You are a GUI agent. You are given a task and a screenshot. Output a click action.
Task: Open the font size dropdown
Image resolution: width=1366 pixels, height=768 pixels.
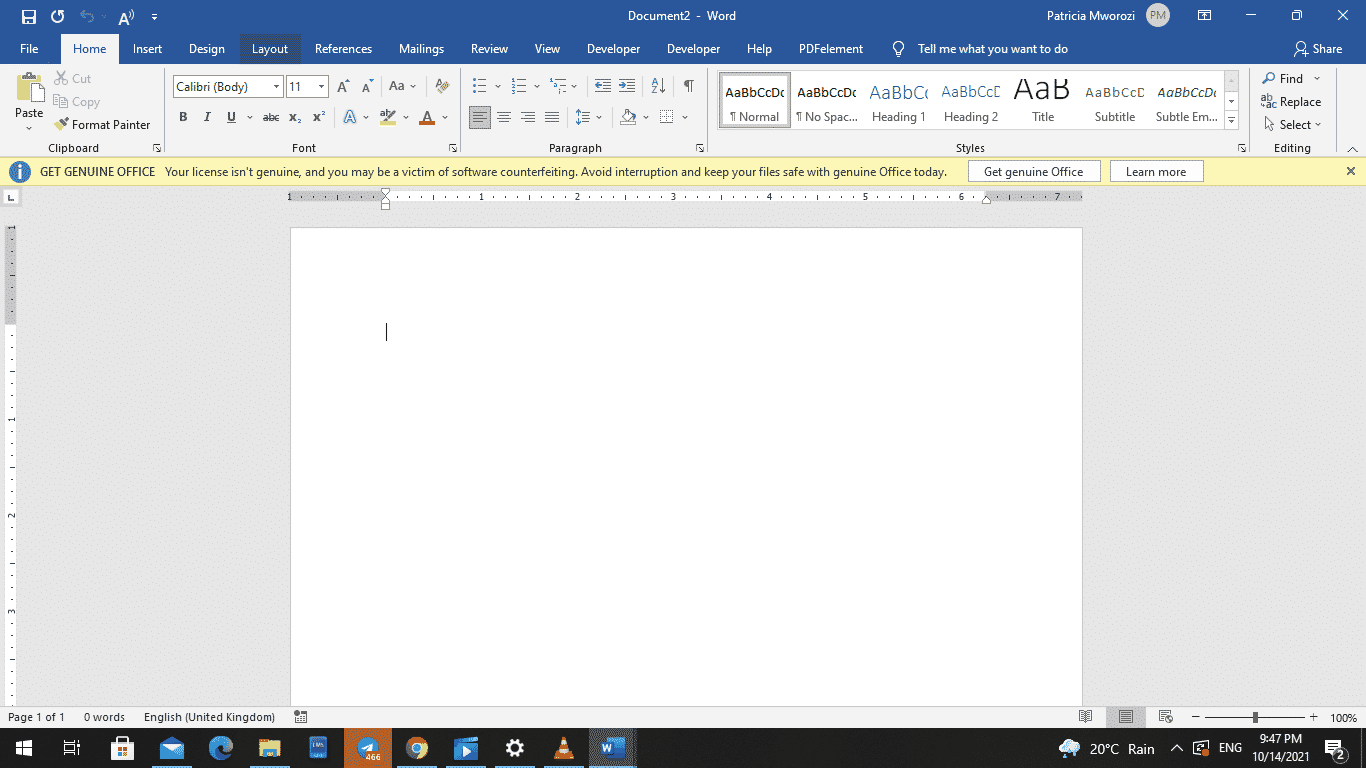click(x=323, y=86)
